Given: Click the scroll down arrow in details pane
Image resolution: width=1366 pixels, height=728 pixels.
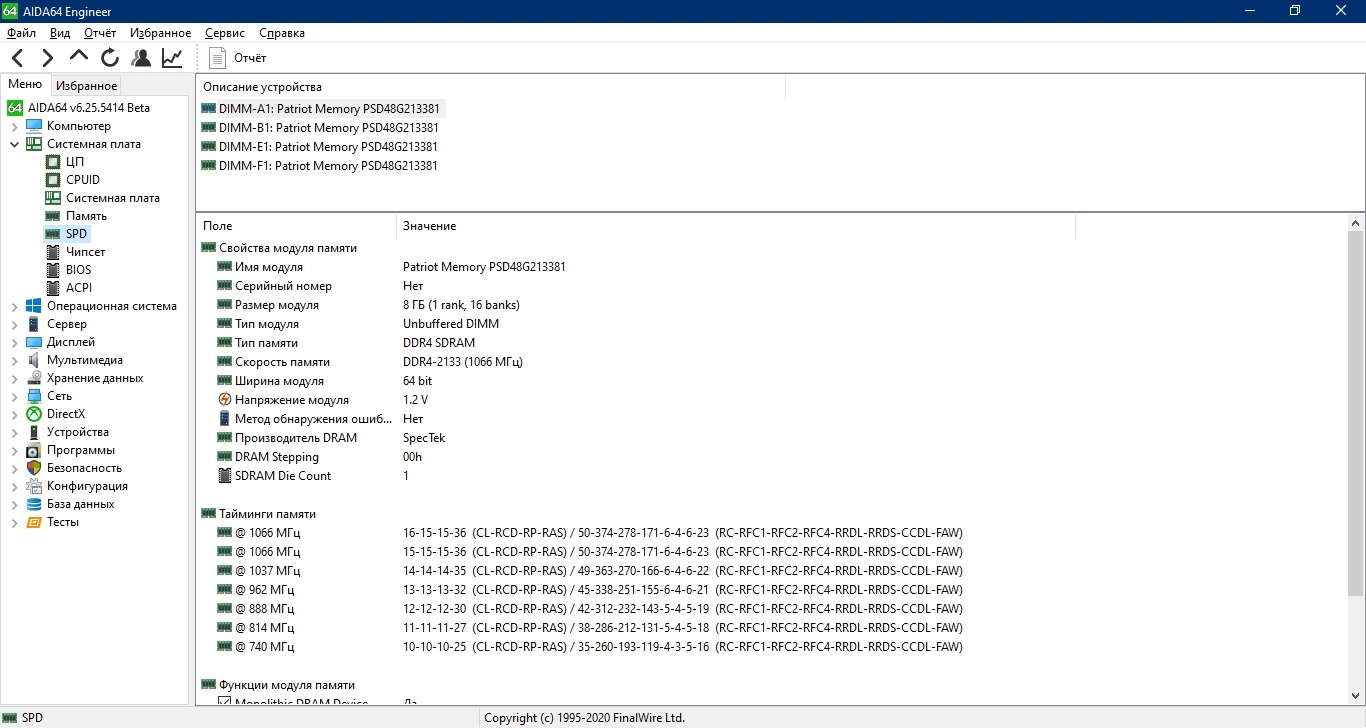Looking at the screenshot, I should point(1356,696).
